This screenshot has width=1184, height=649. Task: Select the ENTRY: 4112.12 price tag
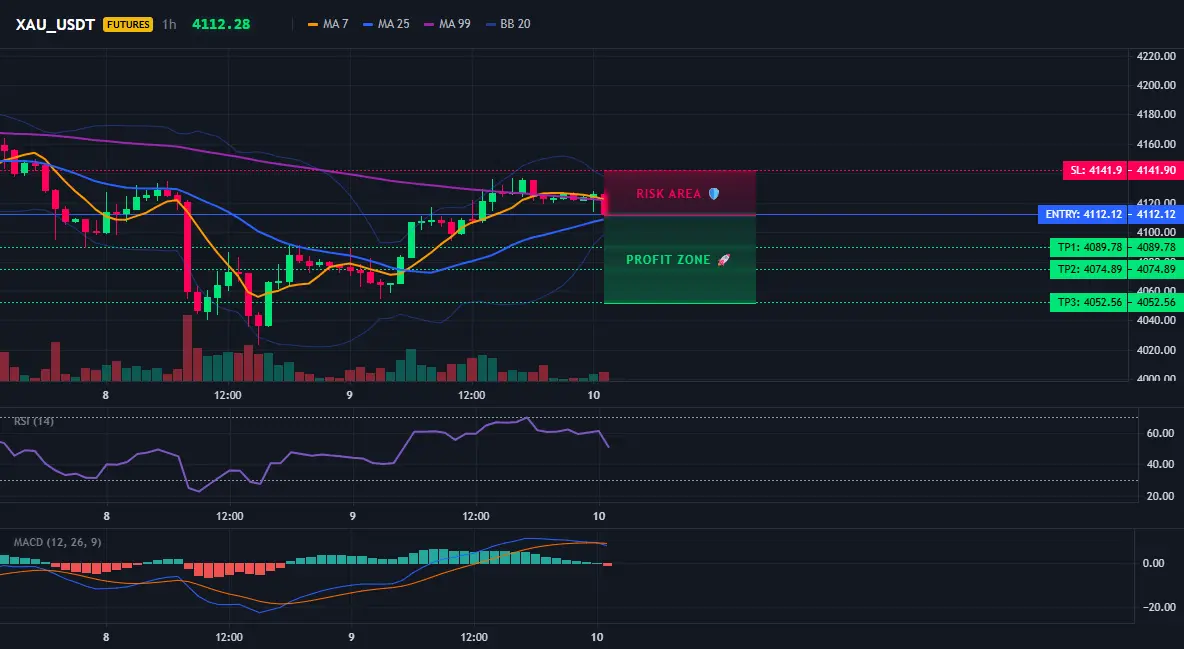1083,215
